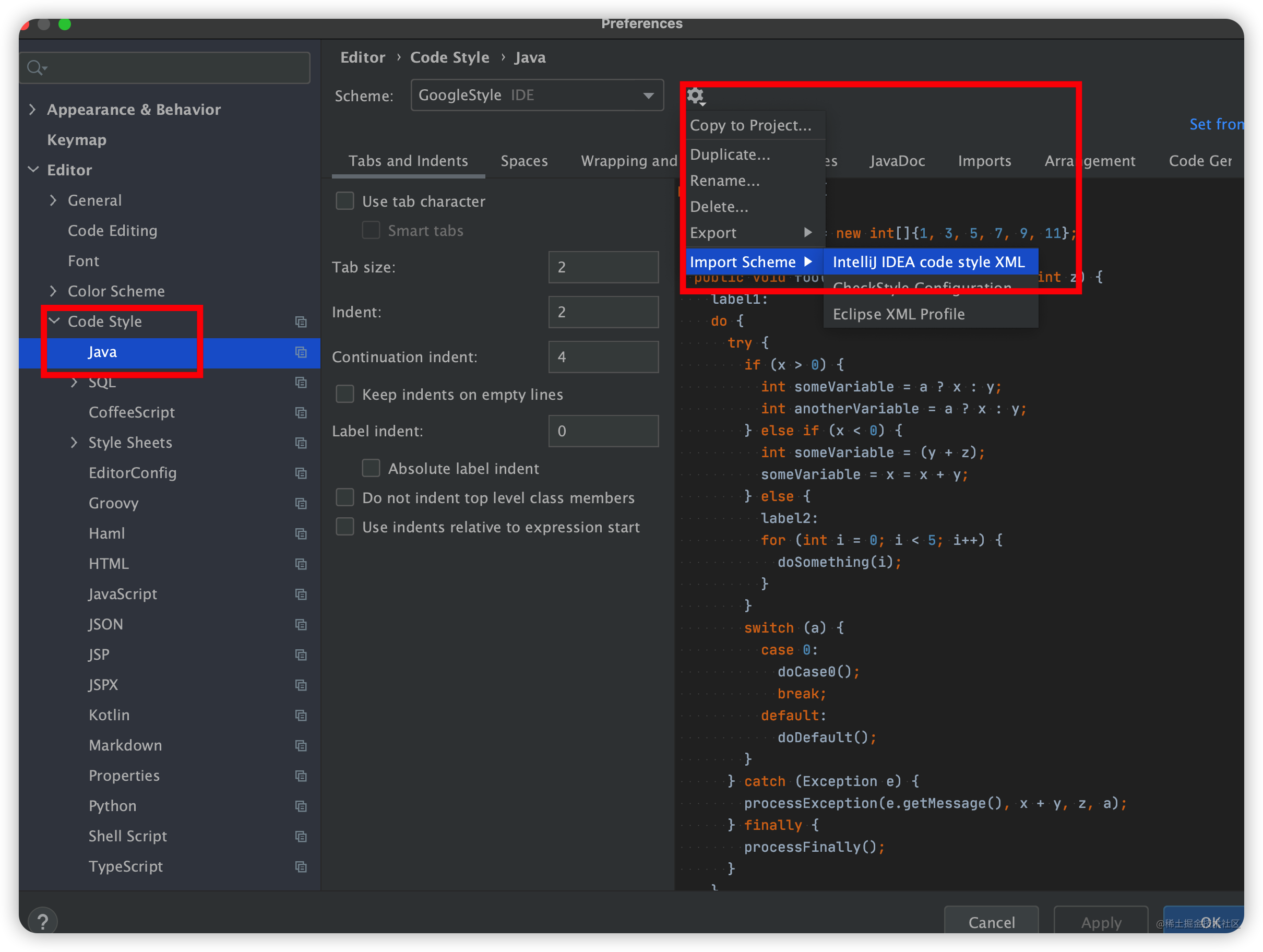The image size is (1263, 952).
Task: Click the Continuation indent input field
Action: (603, 357)
